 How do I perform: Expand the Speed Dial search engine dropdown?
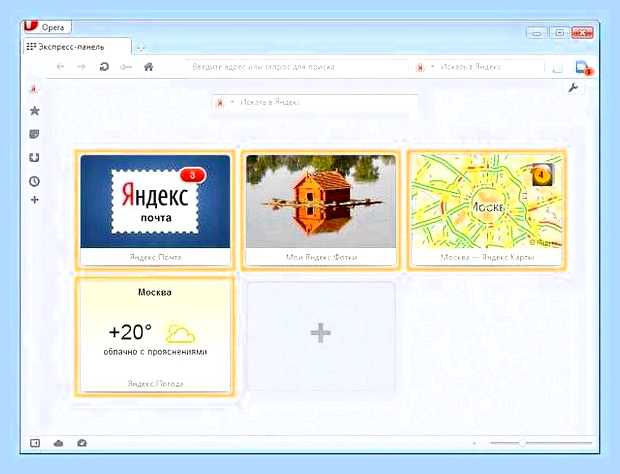pos(232,102)
